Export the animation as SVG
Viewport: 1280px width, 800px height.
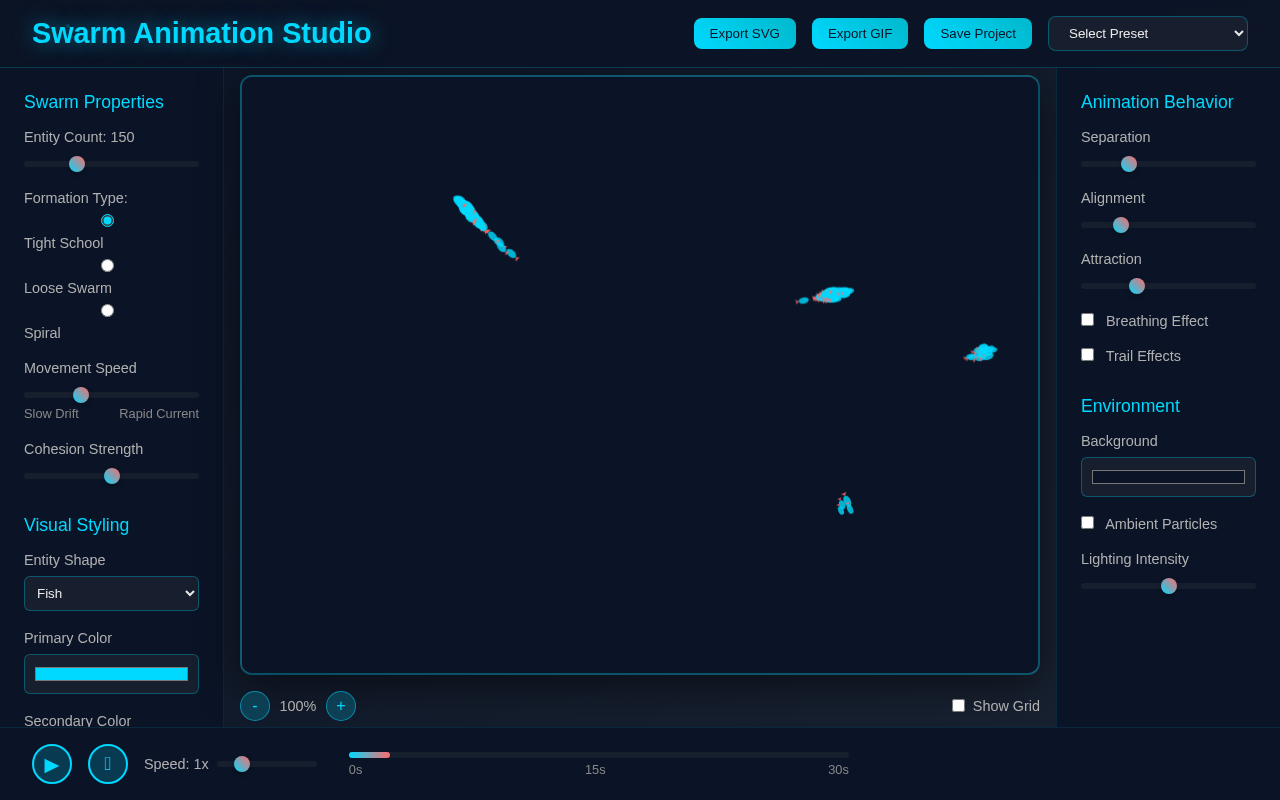744,33
